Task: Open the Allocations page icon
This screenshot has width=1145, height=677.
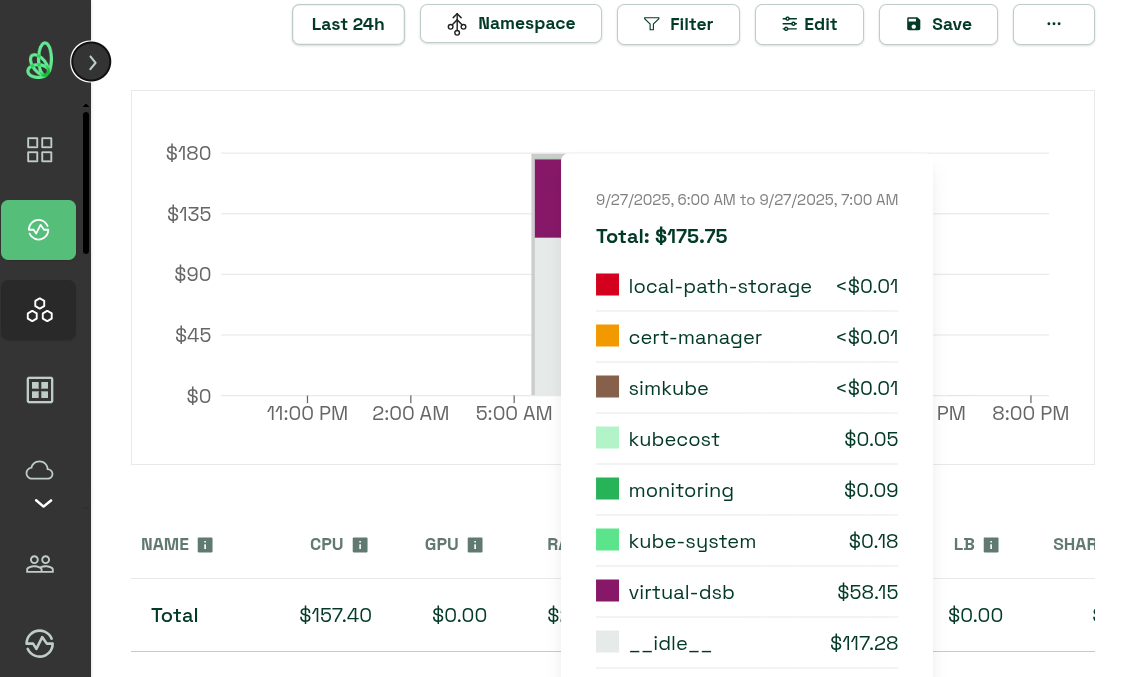Action: point(39,309)
